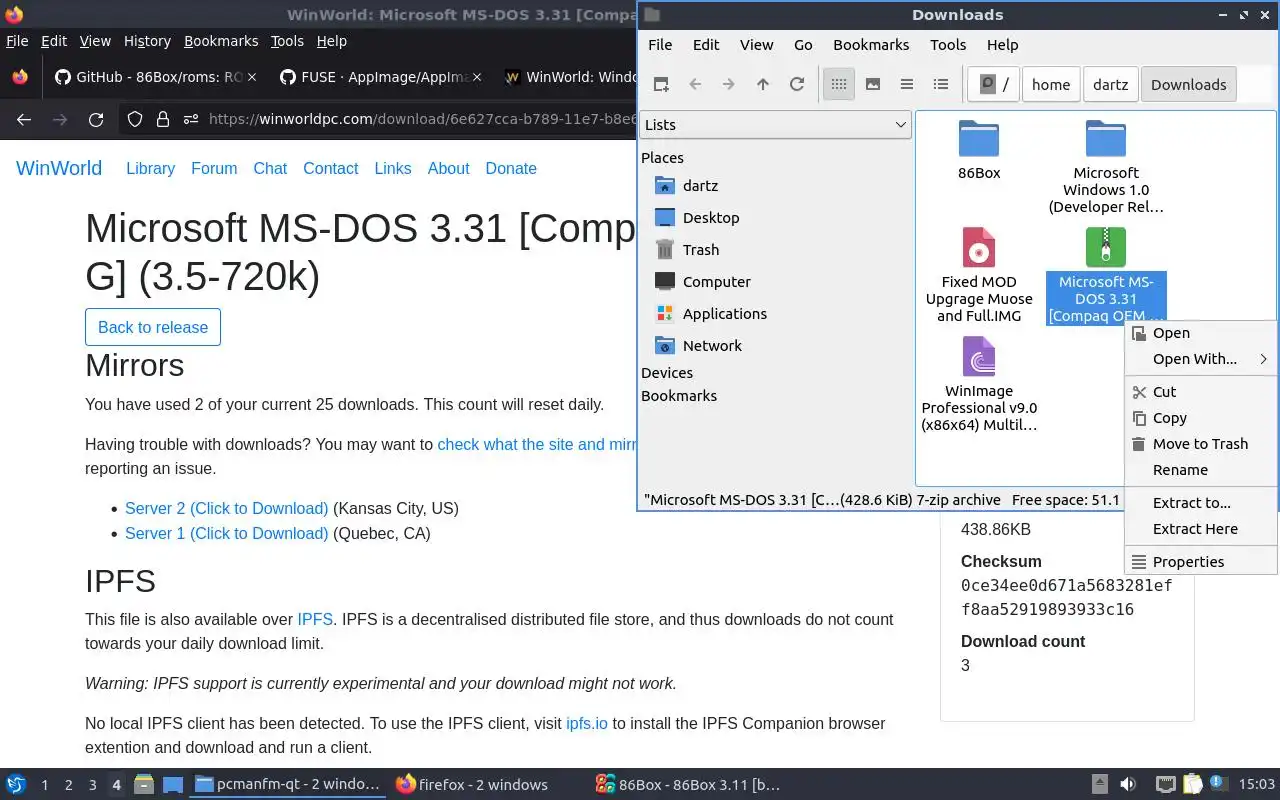The width and height of the screenshot is (1280, 800).
Task: Click Server 2 (Click to Download) link
Action: coord(226,508)
